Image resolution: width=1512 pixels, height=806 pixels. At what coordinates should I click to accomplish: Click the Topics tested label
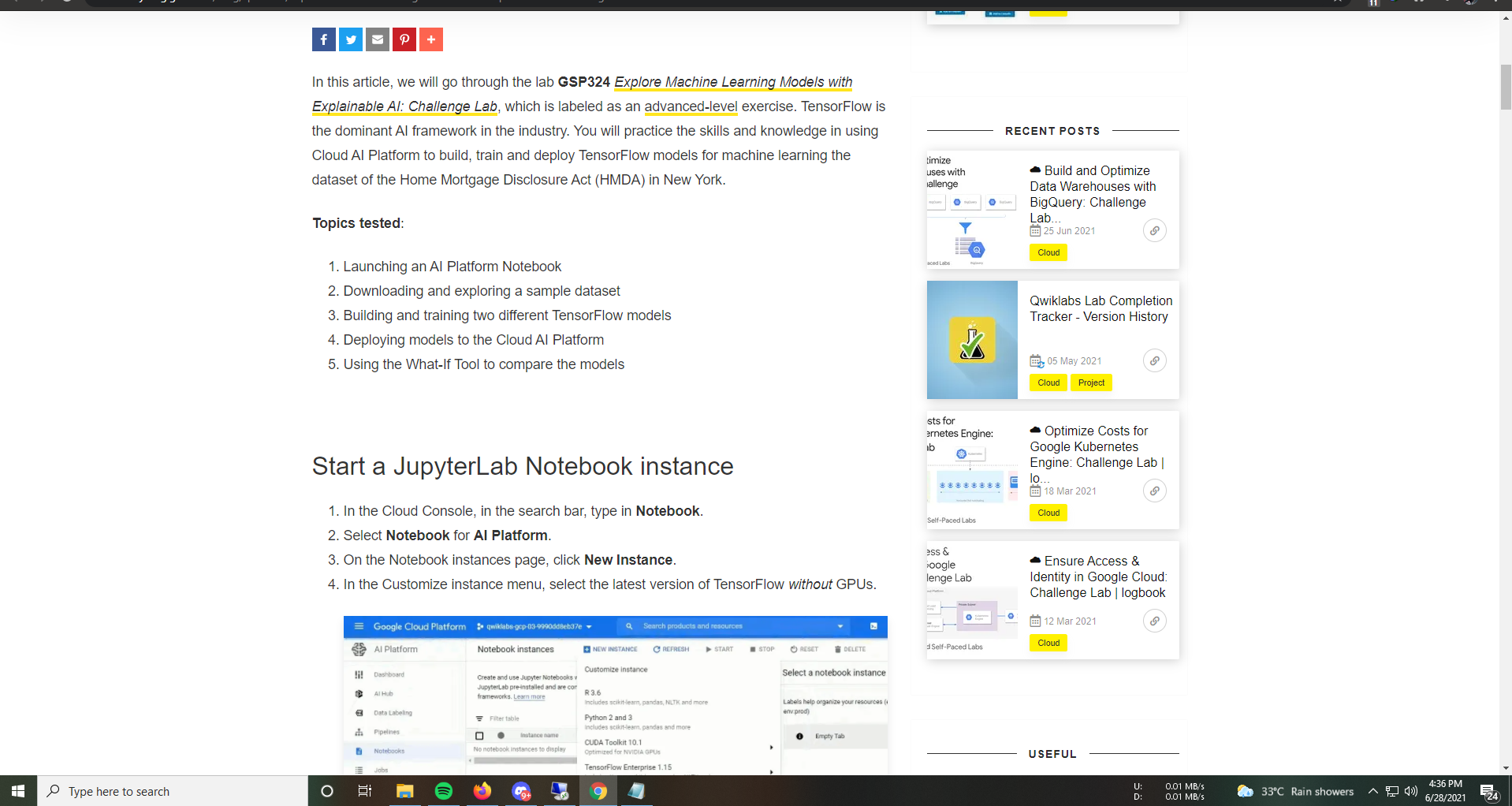pyautogui.click(x=358, y=223)
